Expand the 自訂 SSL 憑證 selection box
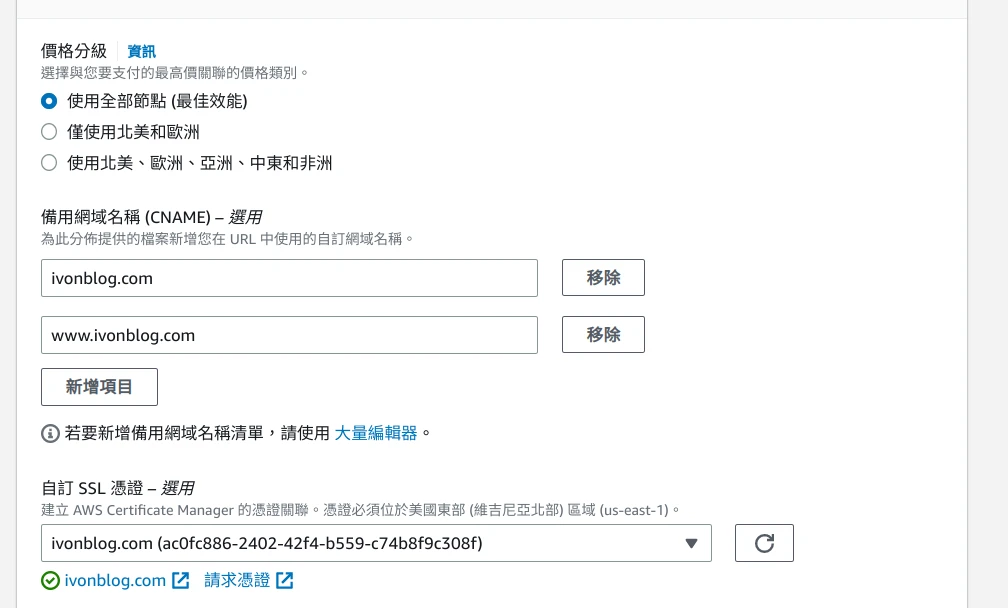This screenshot has width=1008, height=608. [375, 543]
